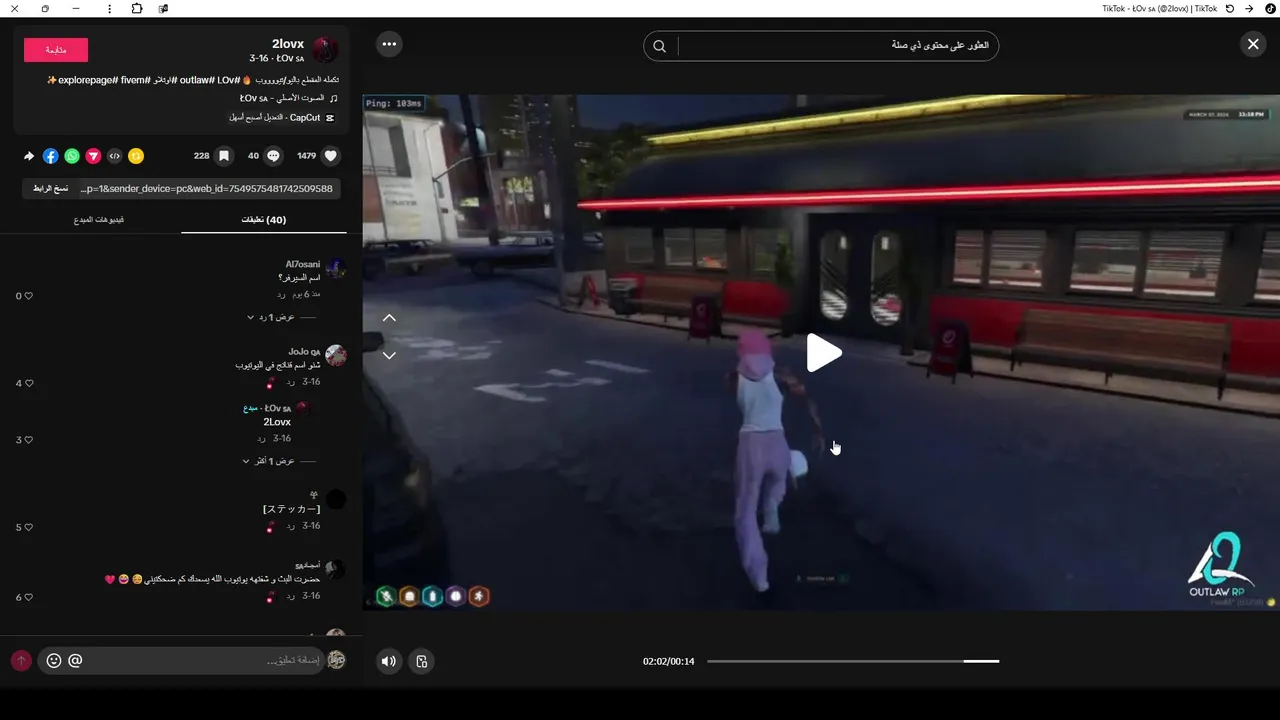Go forward with browser arrow icon
Screen dimensions: 1280x720
[1249, 8]
